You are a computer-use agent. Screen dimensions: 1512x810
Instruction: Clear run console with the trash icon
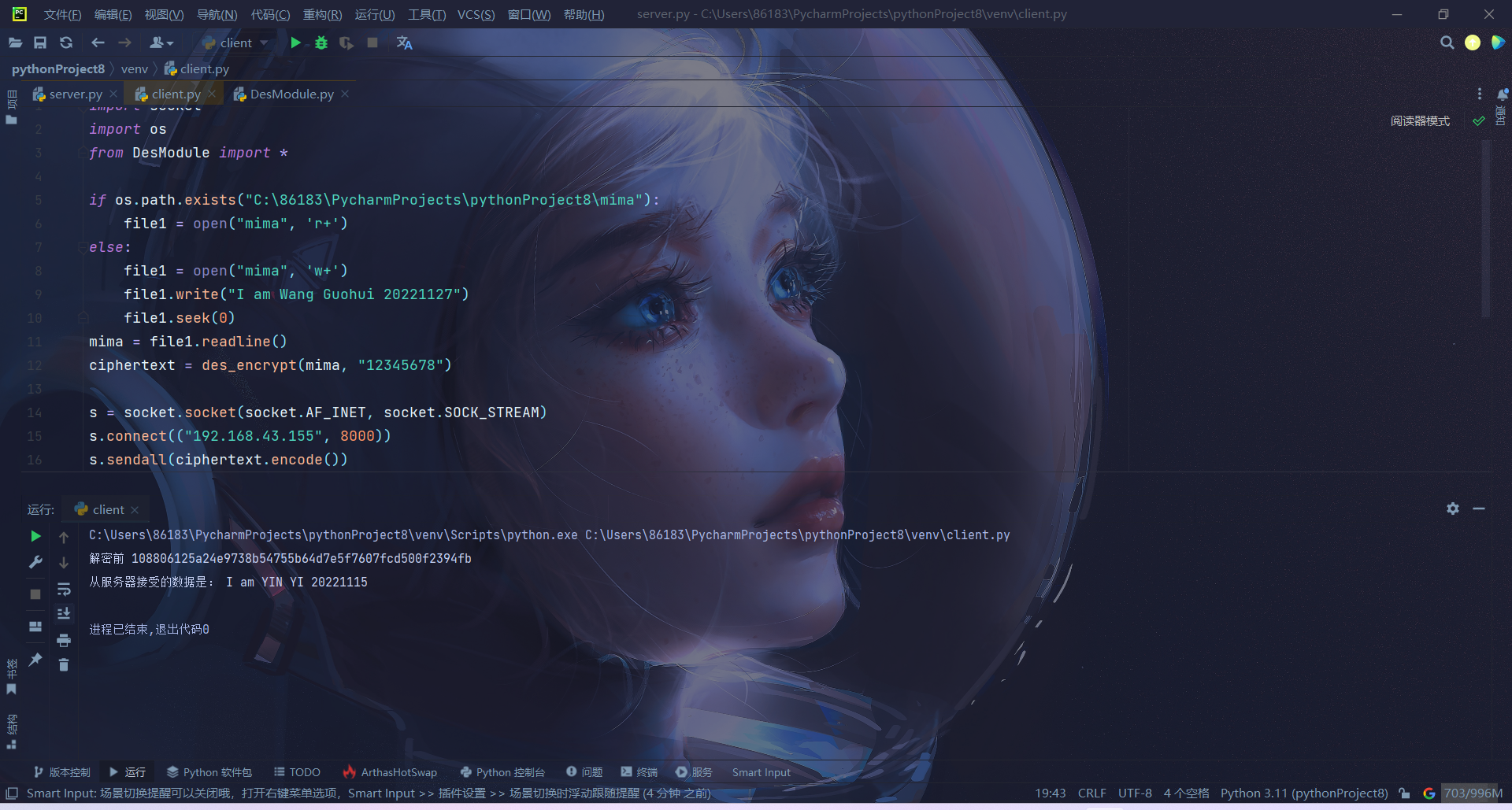coord(64,665)
